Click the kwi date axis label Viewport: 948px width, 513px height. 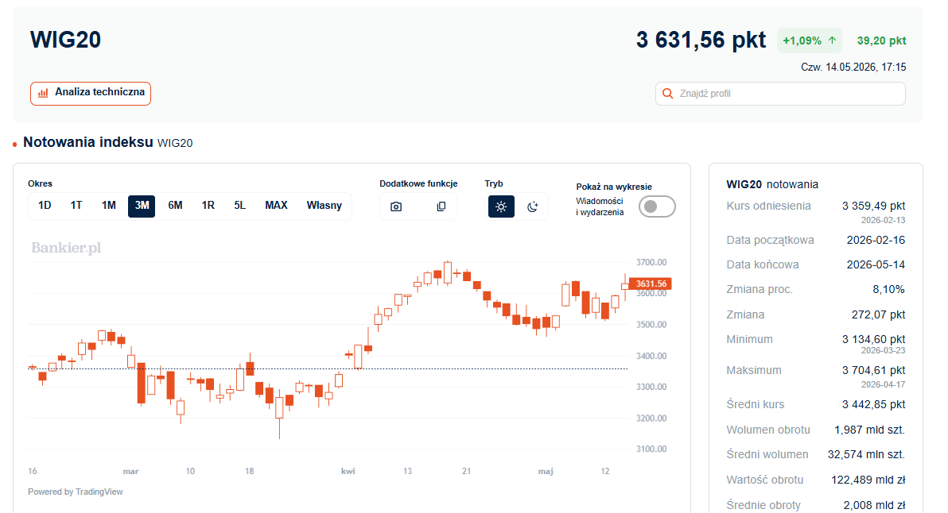[348, 471]
